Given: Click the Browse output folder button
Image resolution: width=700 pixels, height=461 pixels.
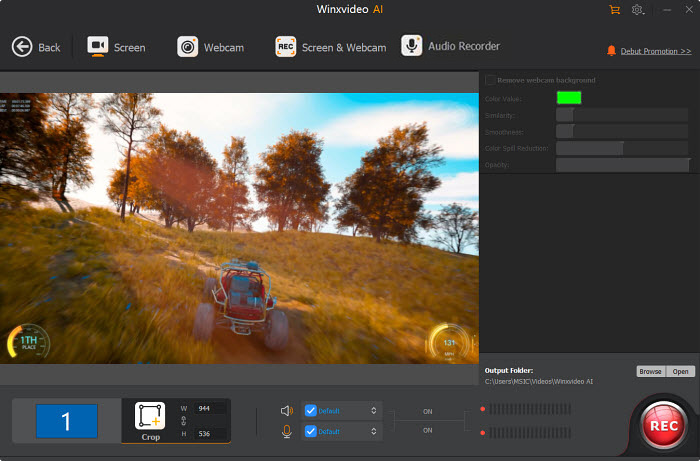Looking at the screenshot, I should click(x=650, y=371).
